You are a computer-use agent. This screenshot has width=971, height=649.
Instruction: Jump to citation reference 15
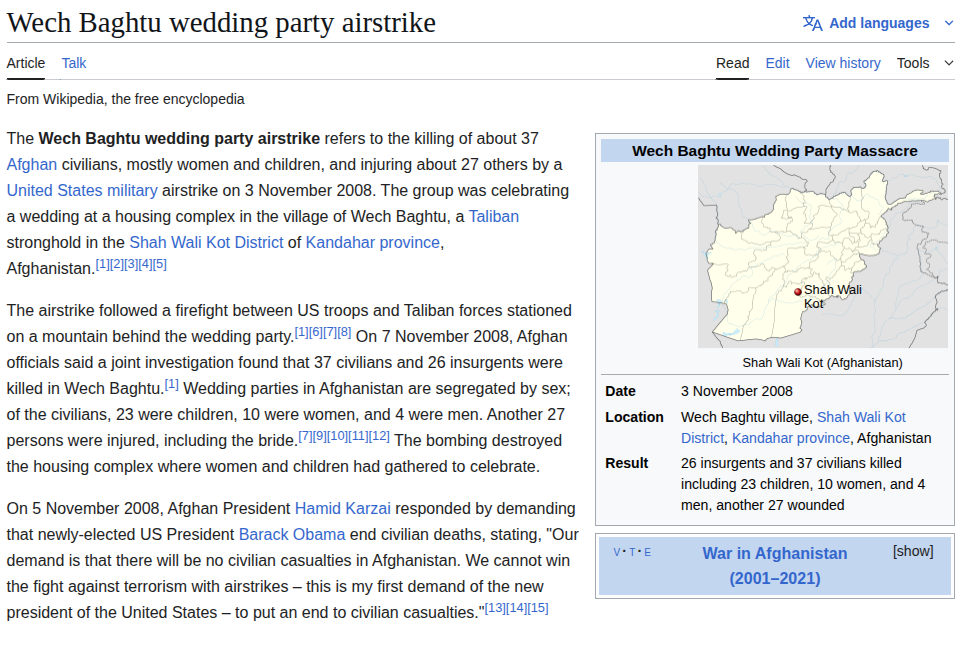pos(538,608)
